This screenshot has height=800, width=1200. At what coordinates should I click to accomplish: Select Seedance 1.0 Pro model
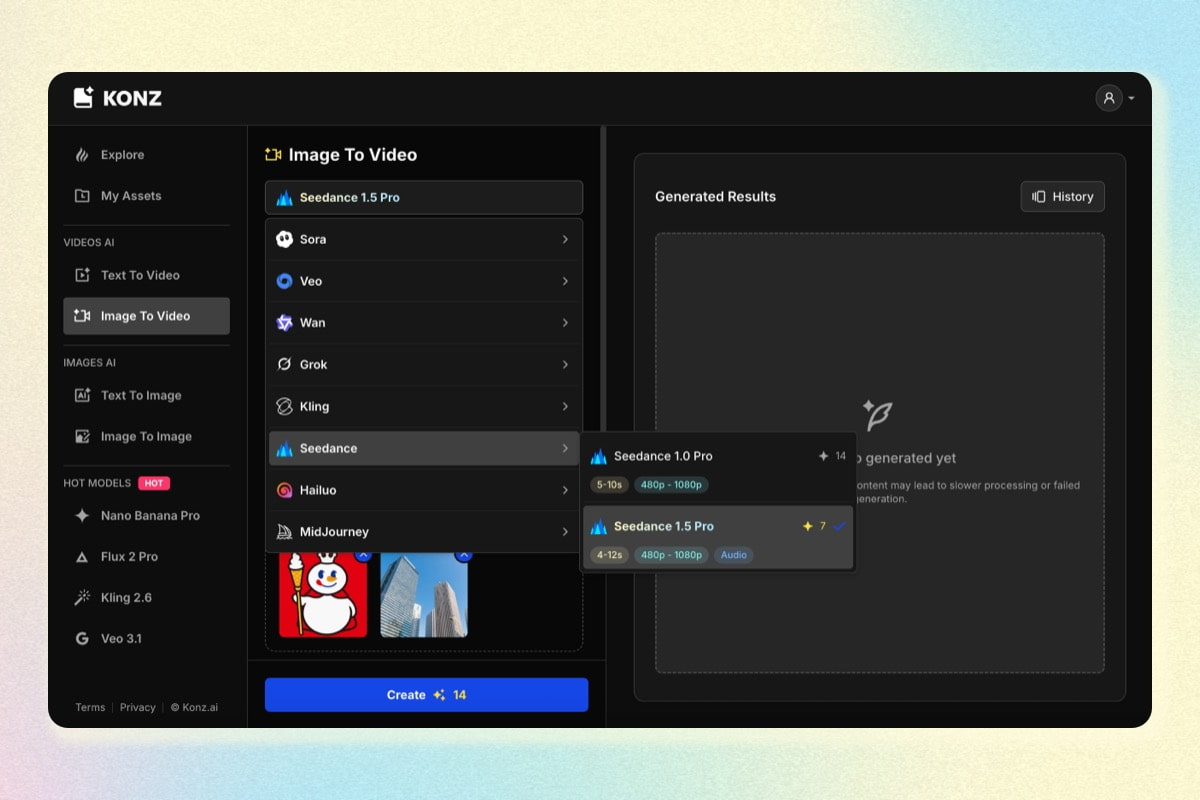(x=718, y=469)
